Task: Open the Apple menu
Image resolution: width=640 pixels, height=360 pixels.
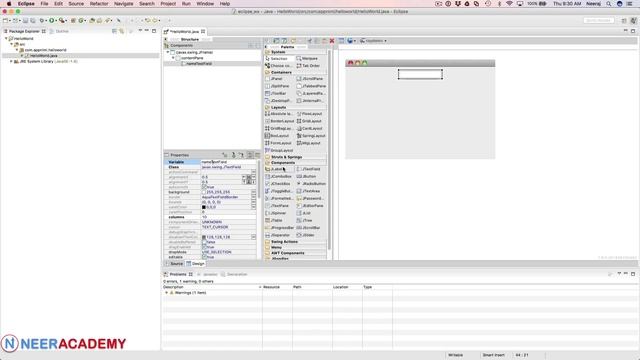Action: (9, 4)
